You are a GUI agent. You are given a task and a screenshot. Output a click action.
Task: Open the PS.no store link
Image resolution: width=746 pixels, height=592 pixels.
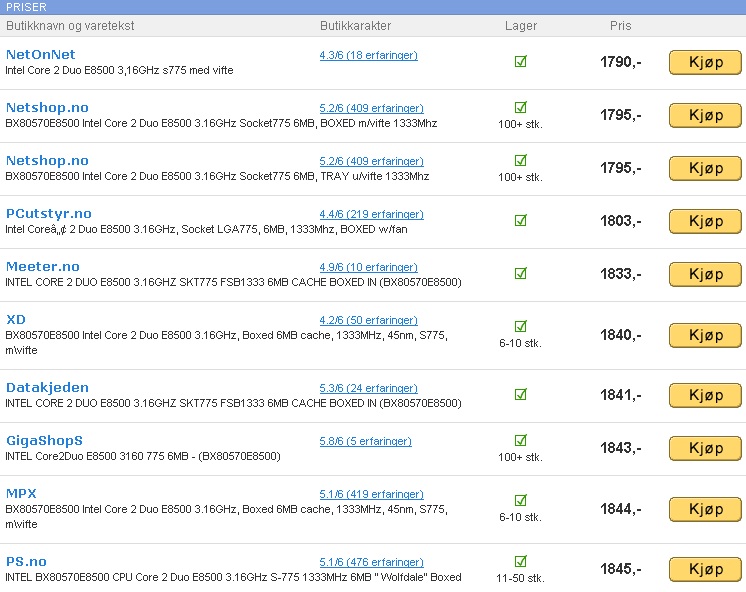(x=26, y=562)
